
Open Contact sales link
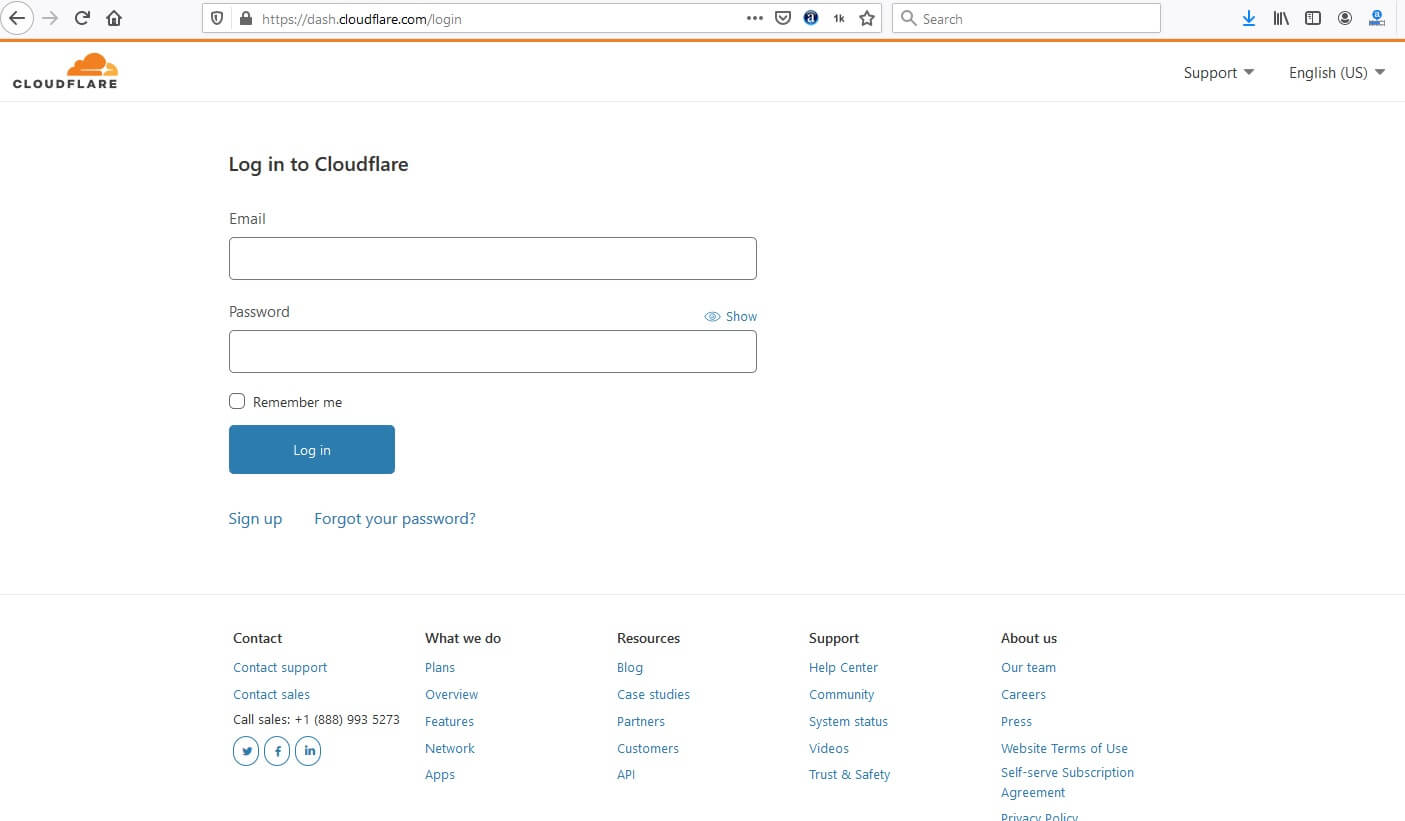click(272, 694)
